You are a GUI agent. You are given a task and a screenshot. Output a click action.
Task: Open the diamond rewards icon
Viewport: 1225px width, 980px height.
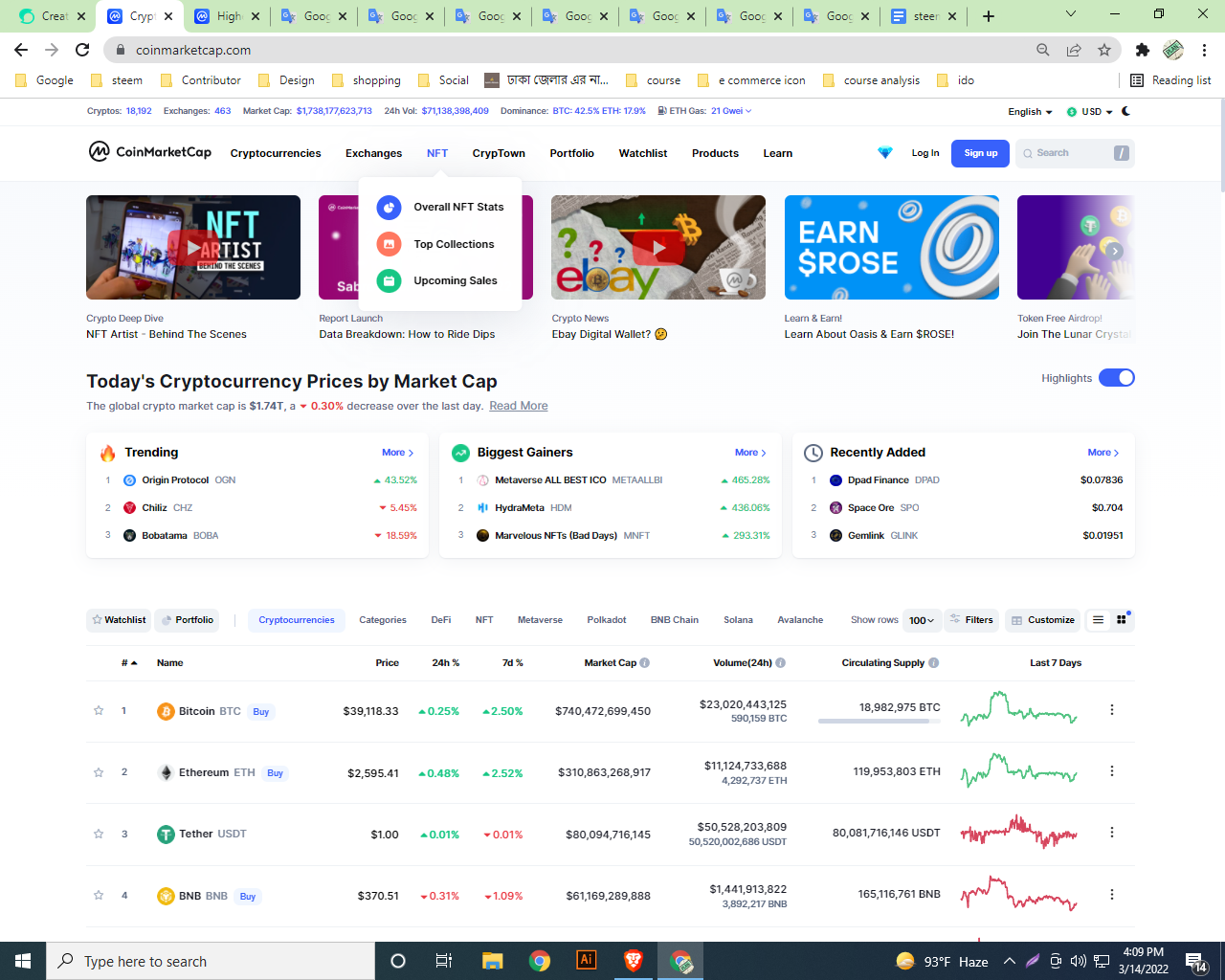pos(884,153)
